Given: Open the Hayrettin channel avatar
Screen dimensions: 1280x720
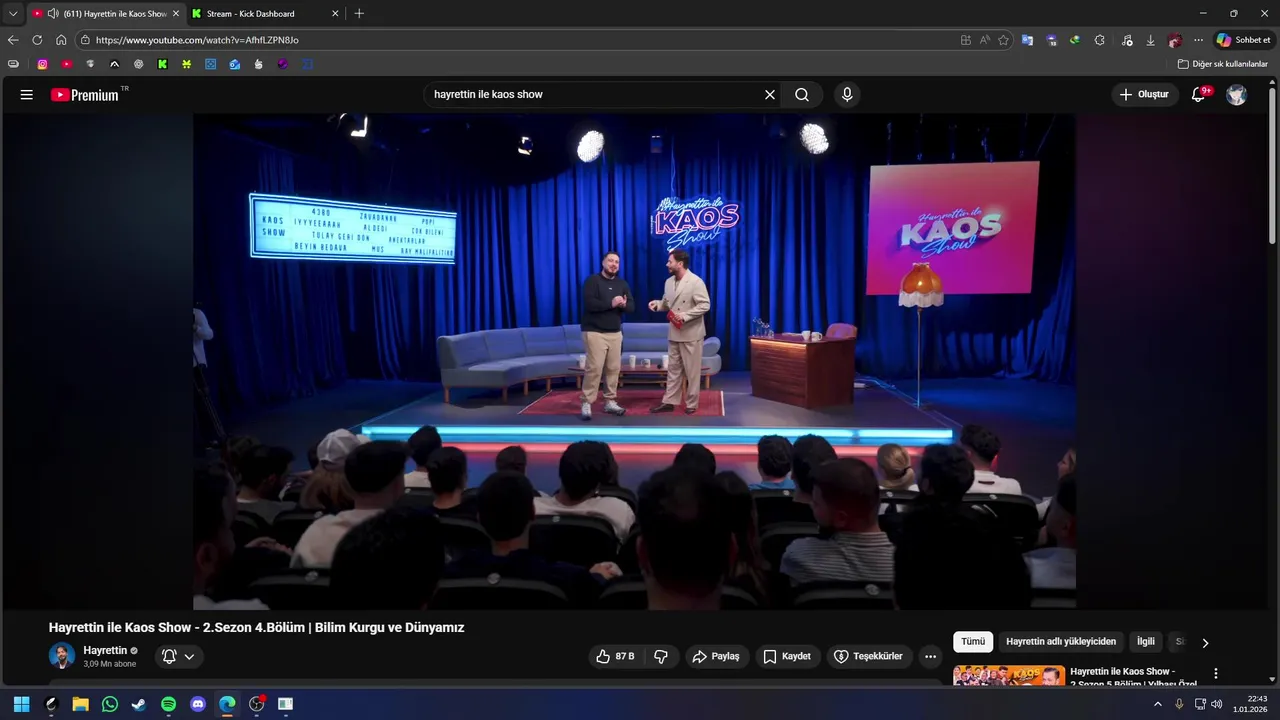Looking at the screenshot, I should (62, 656).
